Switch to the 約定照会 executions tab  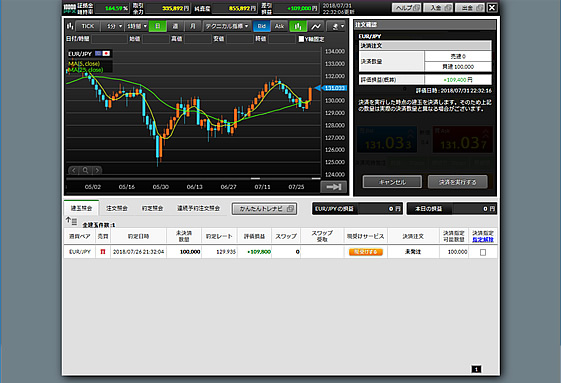pyautogui.click(x=152, y=208)
